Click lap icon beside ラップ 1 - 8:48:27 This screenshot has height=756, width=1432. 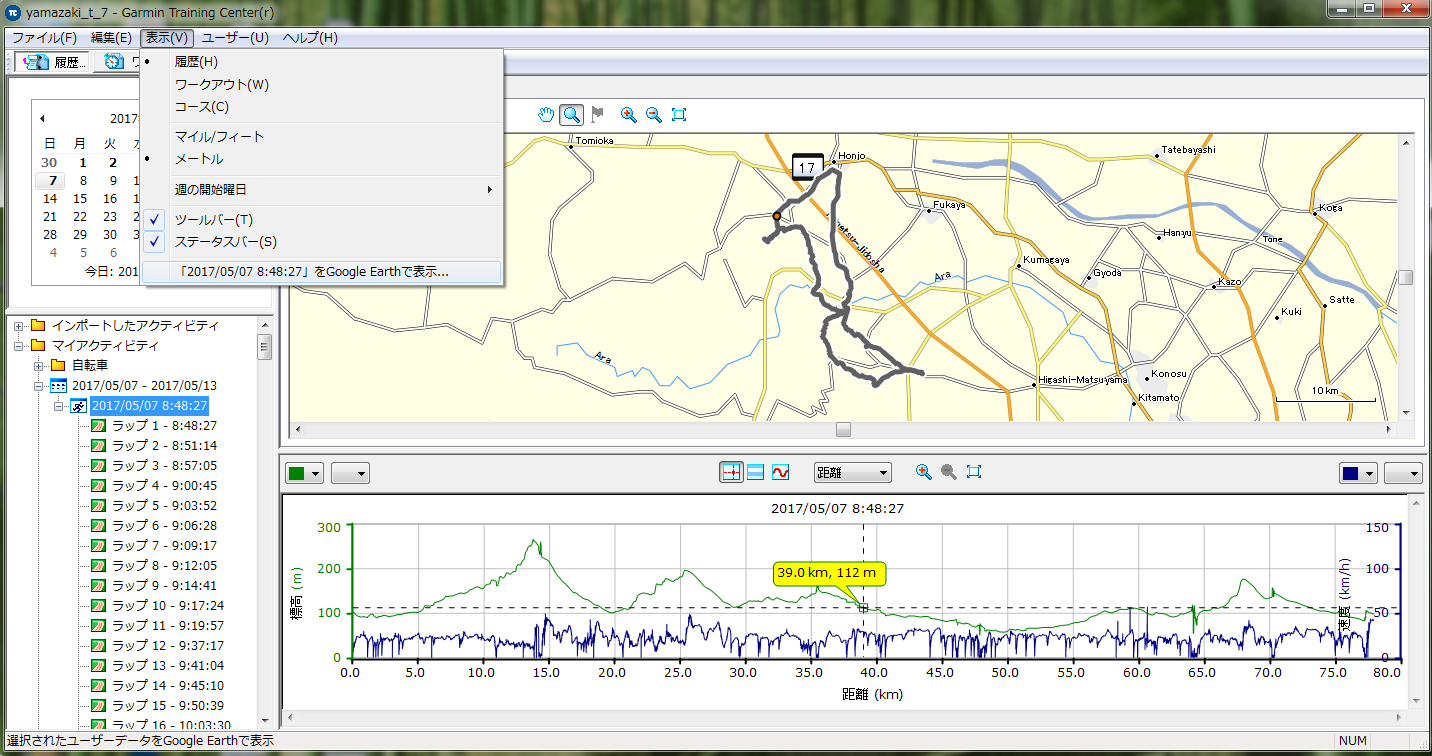(98, 426)
